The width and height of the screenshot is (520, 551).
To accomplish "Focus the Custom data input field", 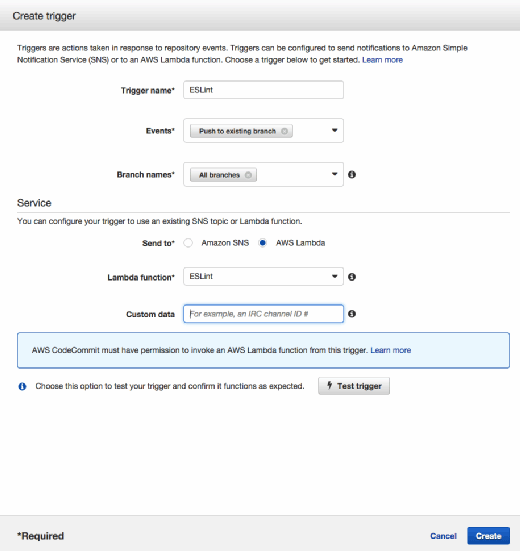I will click(263, 313).
